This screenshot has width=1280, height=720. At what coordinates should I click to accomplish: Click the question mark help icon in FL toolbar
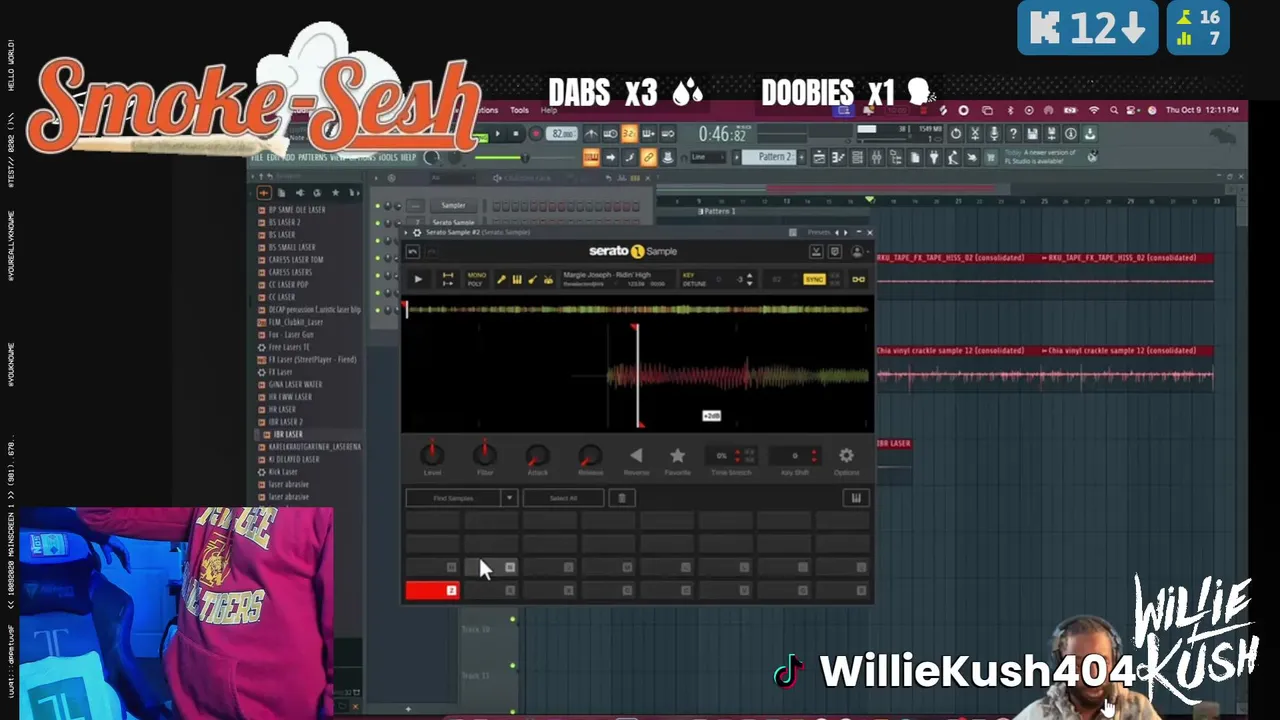tap(1013, 134)
